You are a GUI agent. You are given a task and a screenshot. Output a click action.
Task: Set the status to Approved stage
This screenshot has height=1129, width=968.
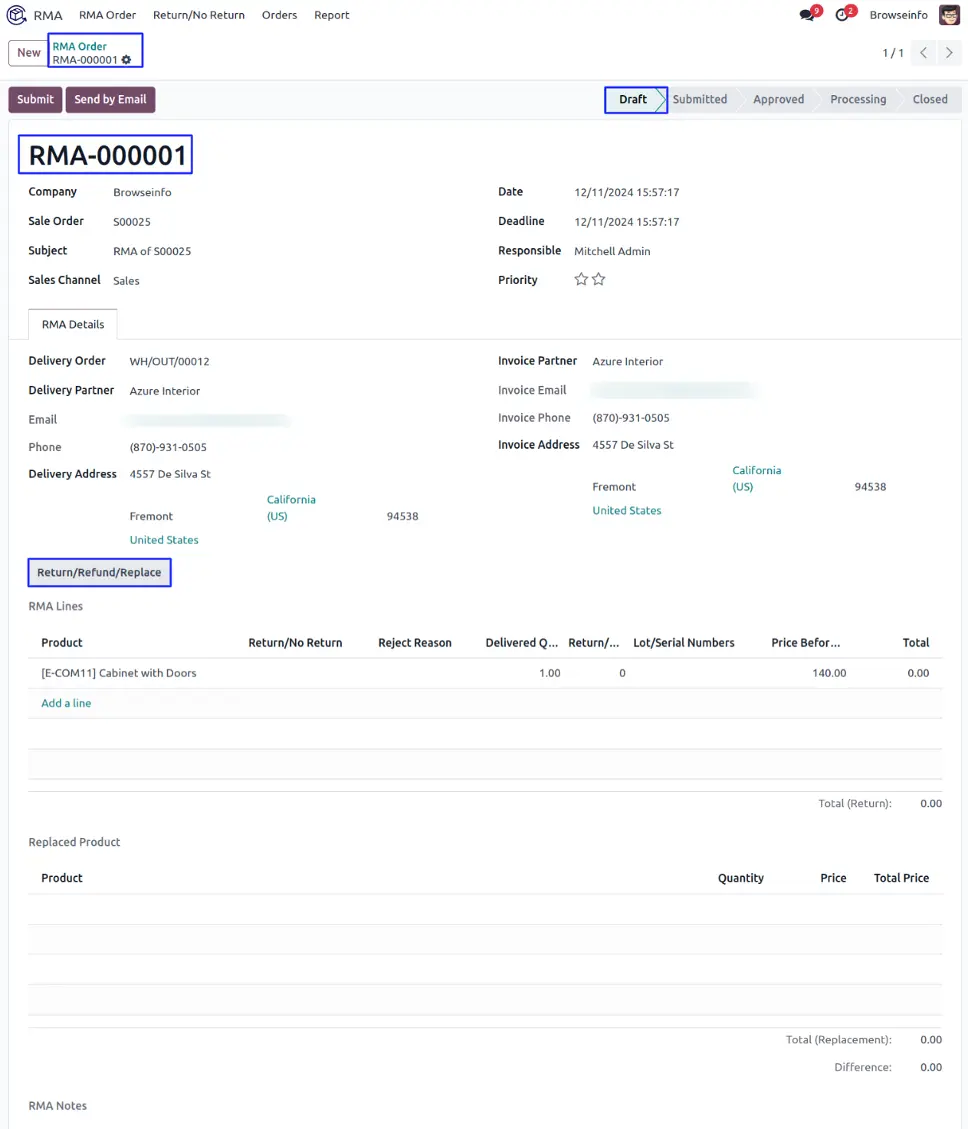point(778,100)
